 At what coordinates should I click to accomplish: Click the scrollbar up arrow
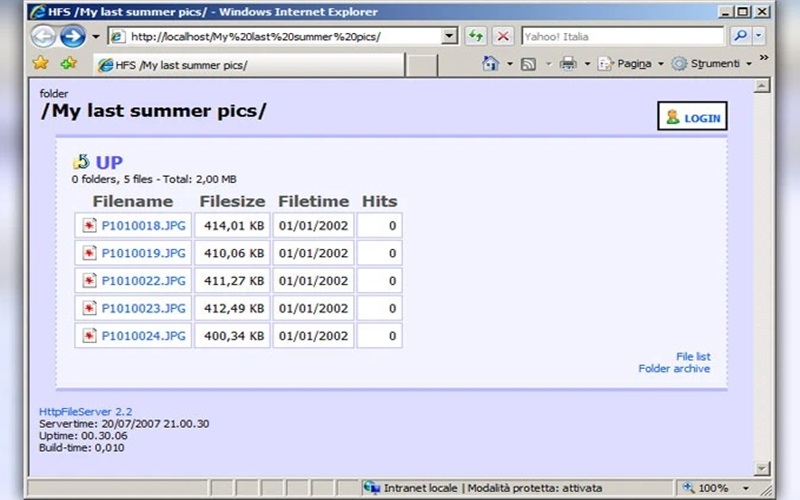(x=761, y=86)
